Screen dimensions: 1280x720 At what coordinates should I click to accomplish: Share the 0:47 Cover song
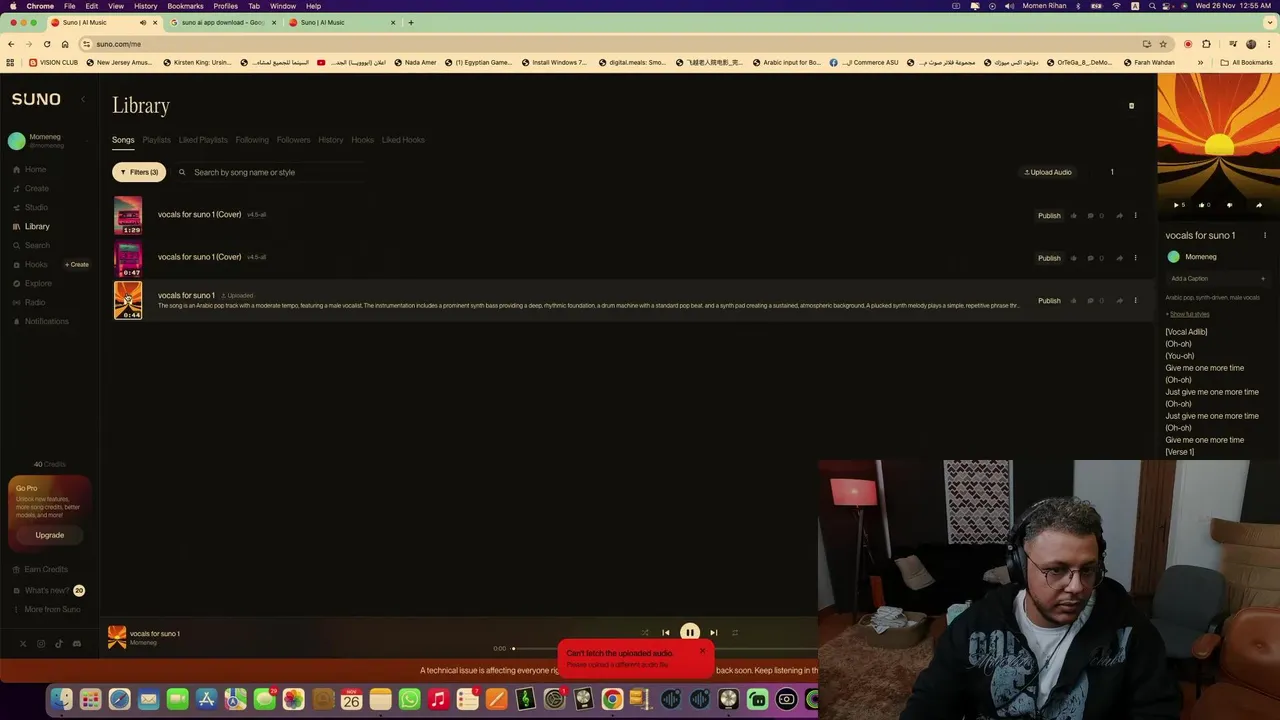tap(1119, 258)
